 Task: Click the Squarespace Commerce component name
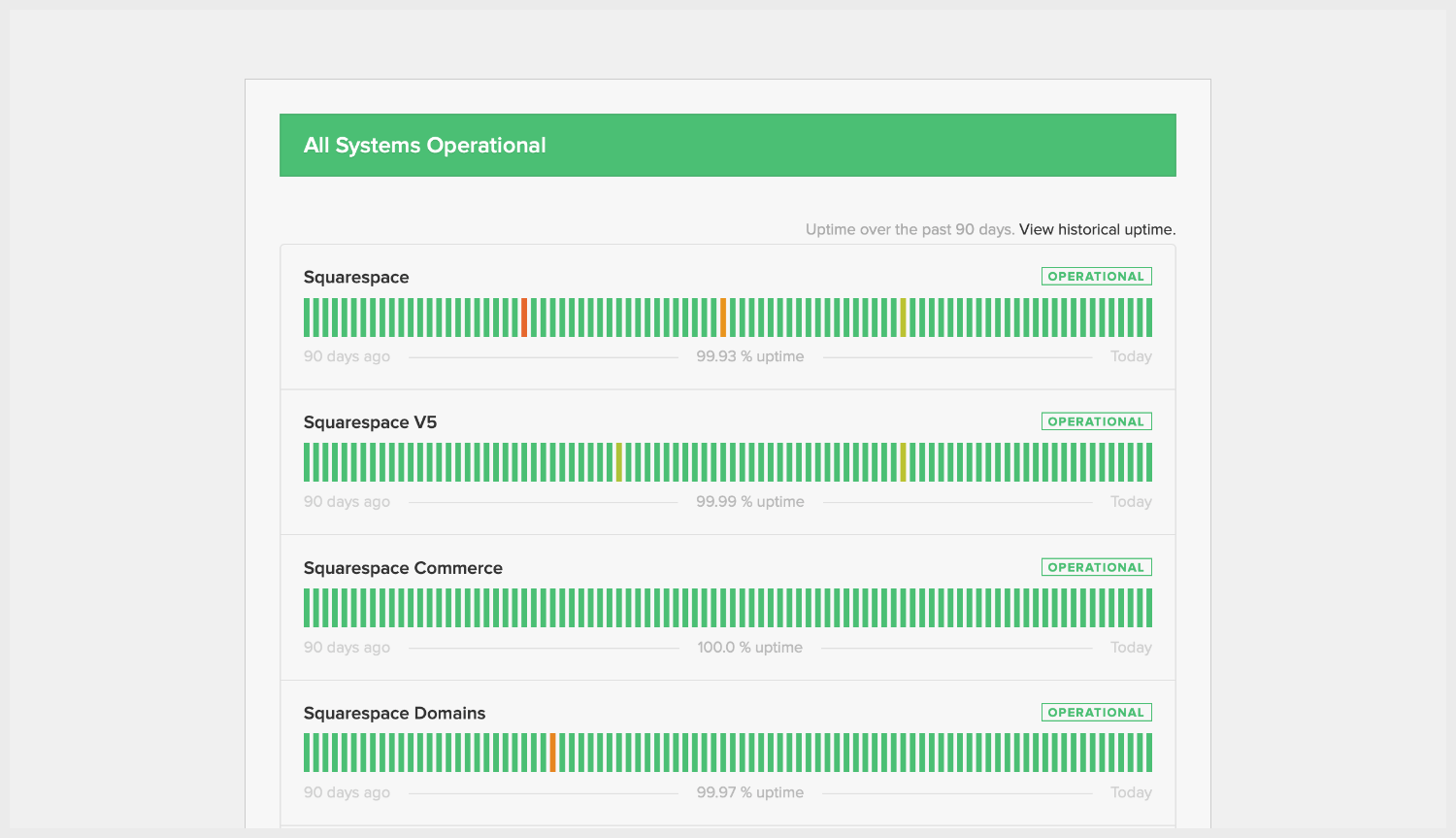point(403,568)
